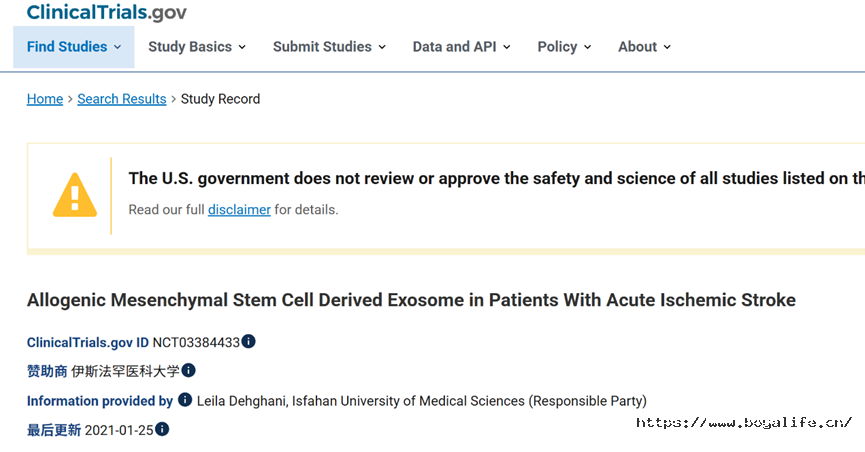Screen dimensions: 865x452
Task: Click the 赞助商 sponsor label
Action: click(x=47, y=371)
